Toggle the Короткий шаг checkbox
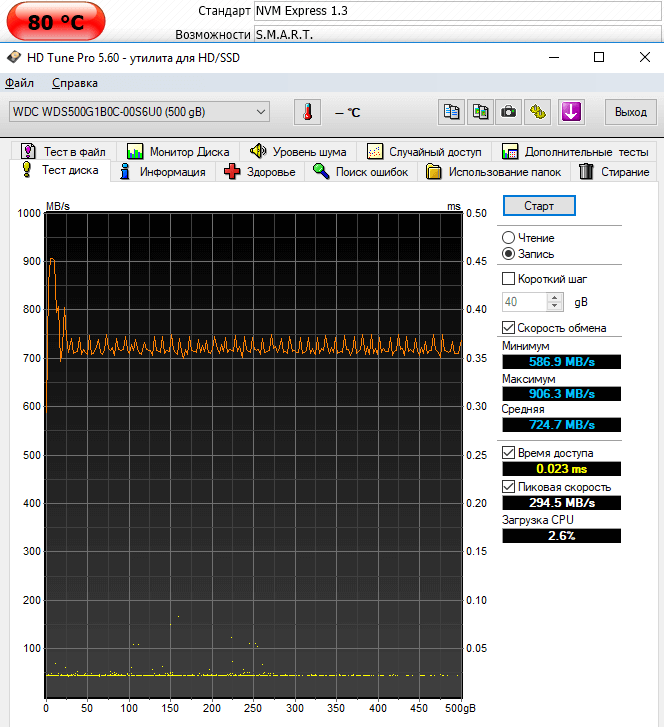Screen dimensions: 664x727 [x=509, y=279]
